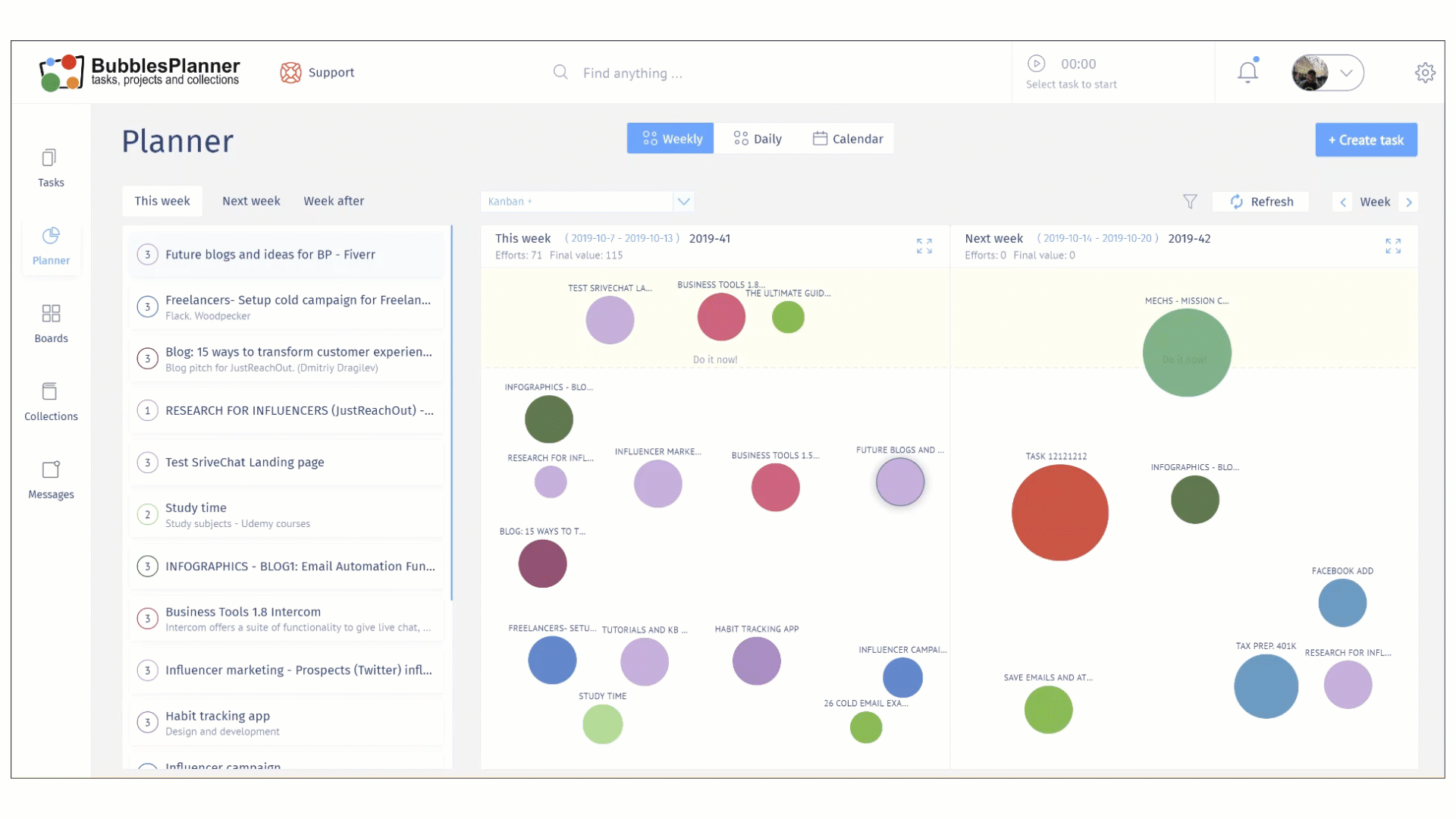Image resolution: width=1456 pixels, height=819 pixels.
Task: Open INFOGRAPHICS - BLOG1 list task
Action: pyautogui.click(x=287, y=566)
